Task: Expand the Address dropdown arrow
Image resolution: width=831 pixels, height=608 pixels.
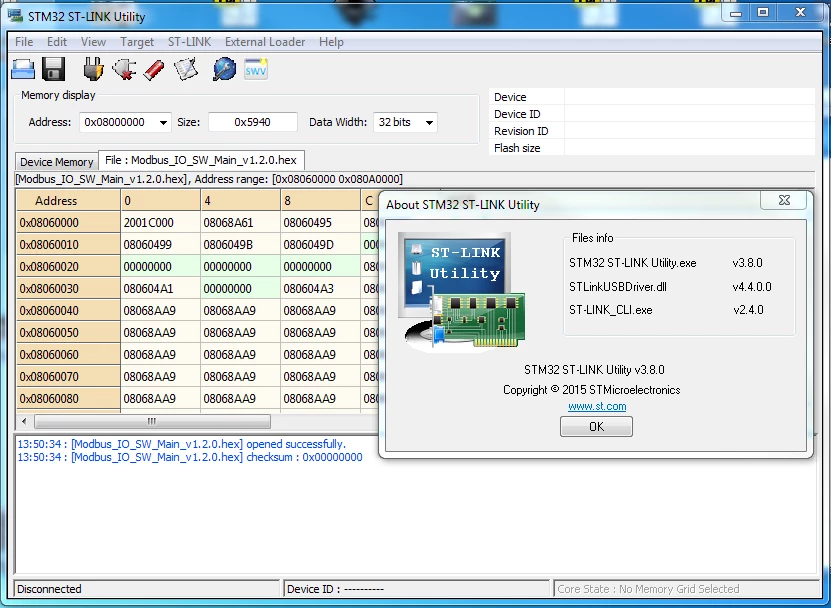Action: tap(163, 122)
